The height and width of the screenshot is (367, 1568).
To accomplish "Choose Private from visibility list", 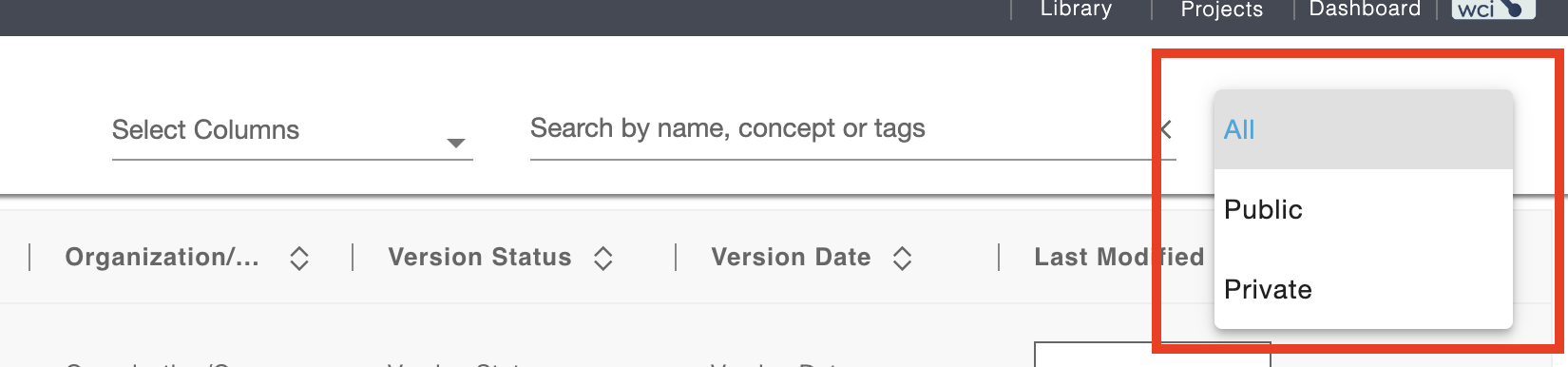I will pyautogui.click(x=1363, y=289).
